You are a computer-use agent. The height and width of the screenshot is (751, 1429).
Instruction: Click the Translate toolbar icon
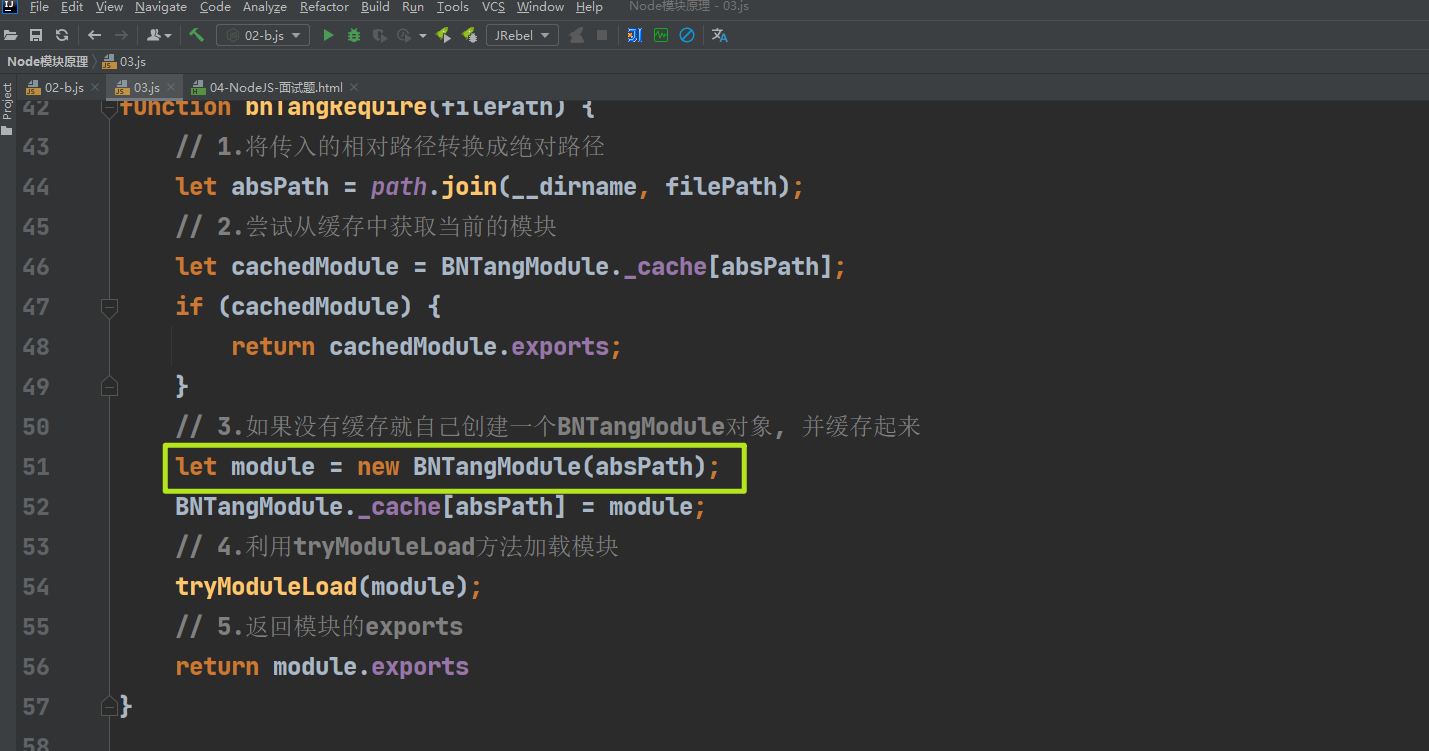point(720,35)
